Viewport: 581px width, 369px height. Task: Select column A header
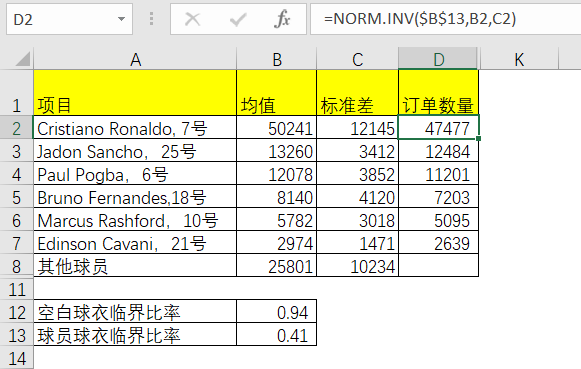pyautogui.click(x=135, y=59)
